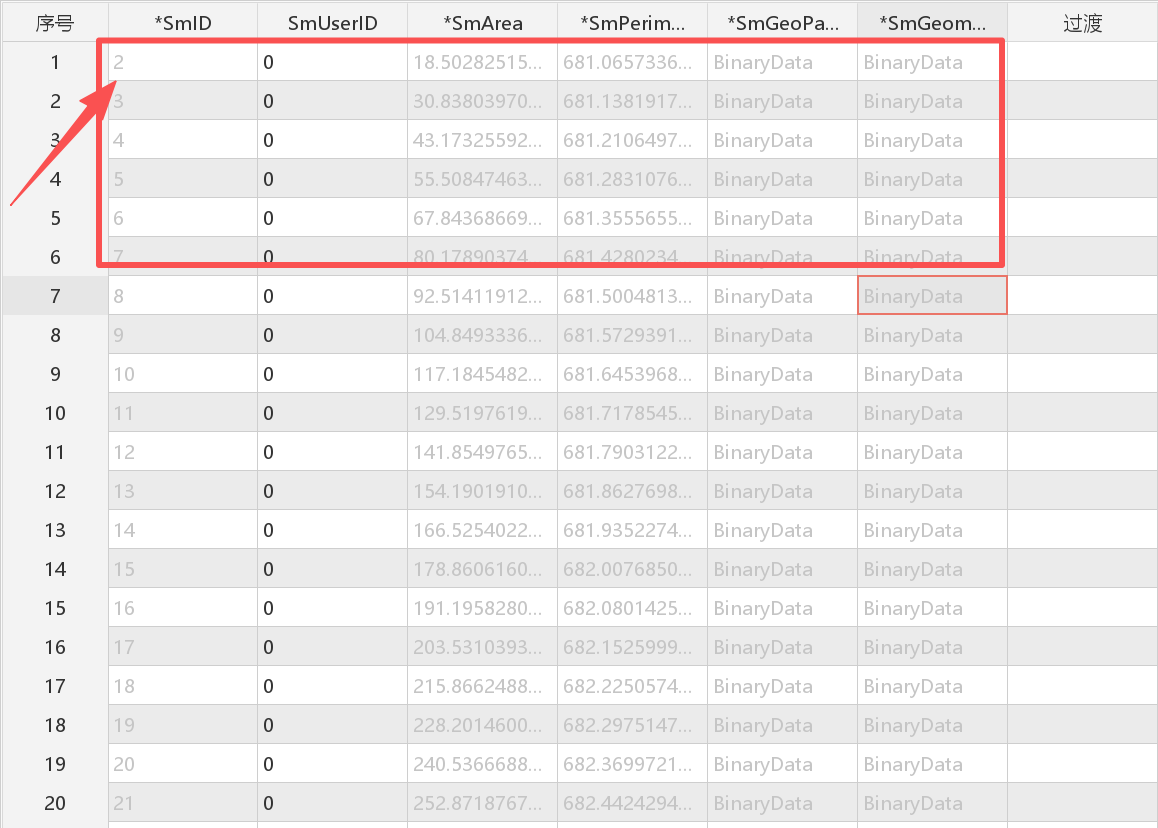The width and height of the screenshot is (1158, 828).
Task: Click row header number 12
Action: (x=55, y=491)
